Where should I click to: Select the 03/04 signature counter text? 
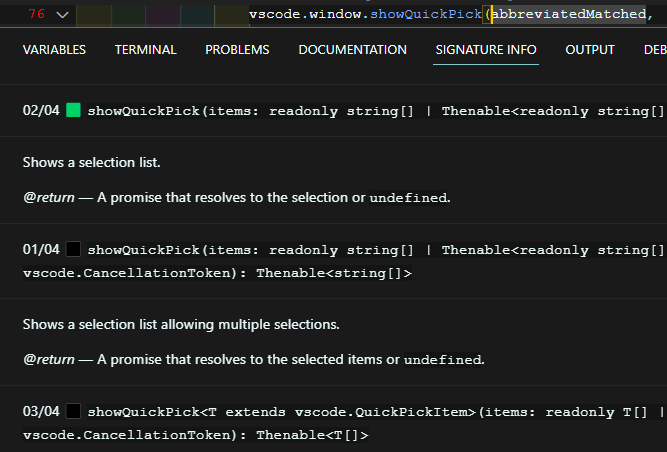(x=41, y=412)
